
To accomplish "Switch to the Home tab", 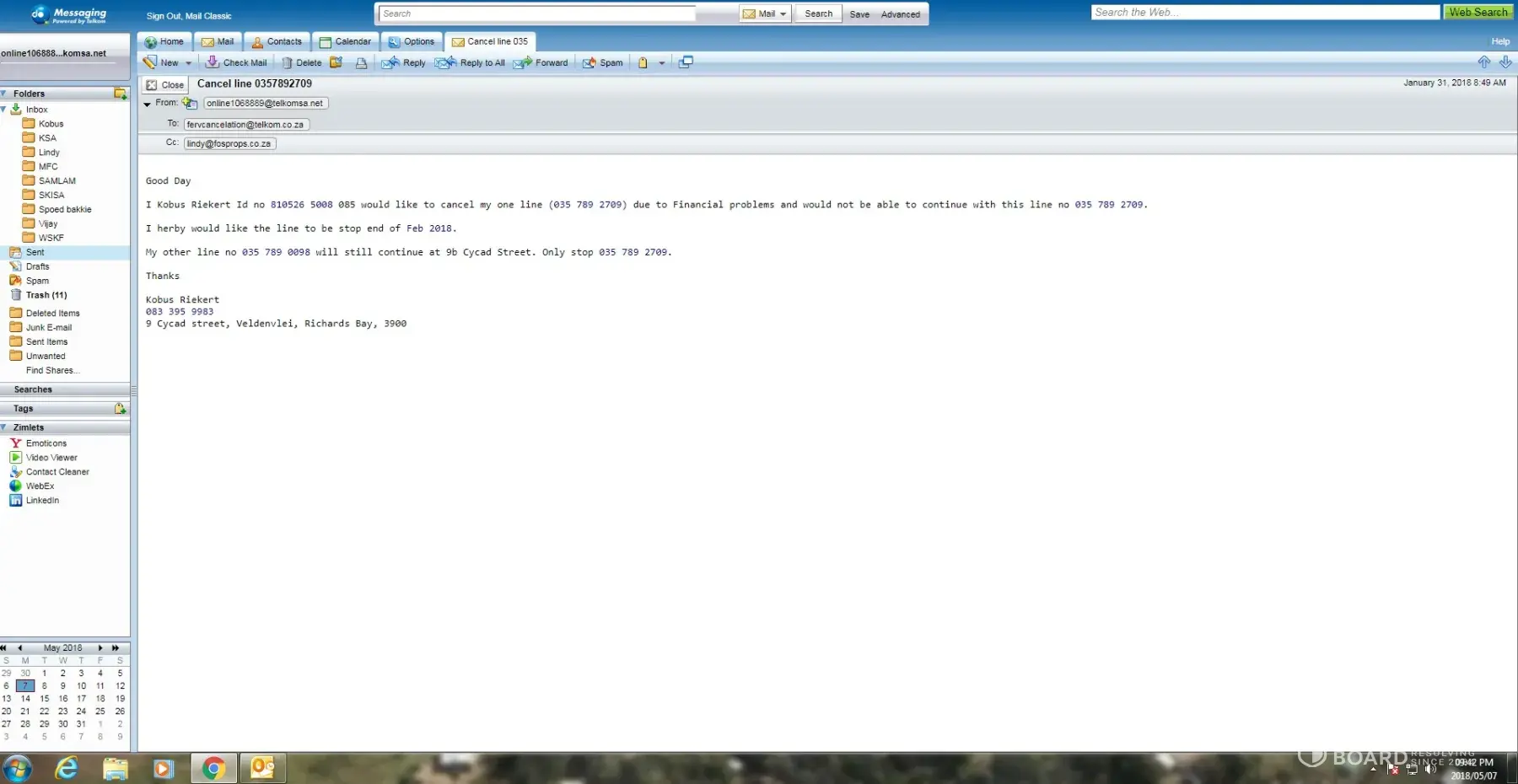I will (x=164, y=41).
